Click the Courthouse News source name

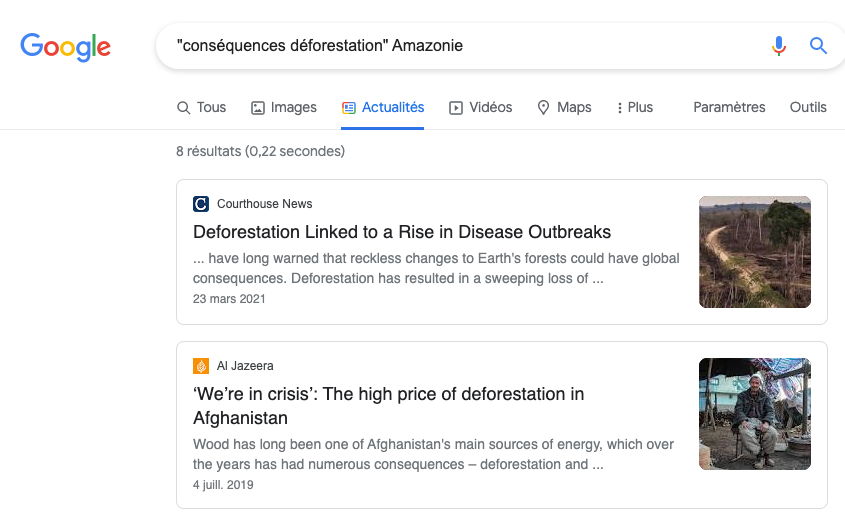point(264,204)
